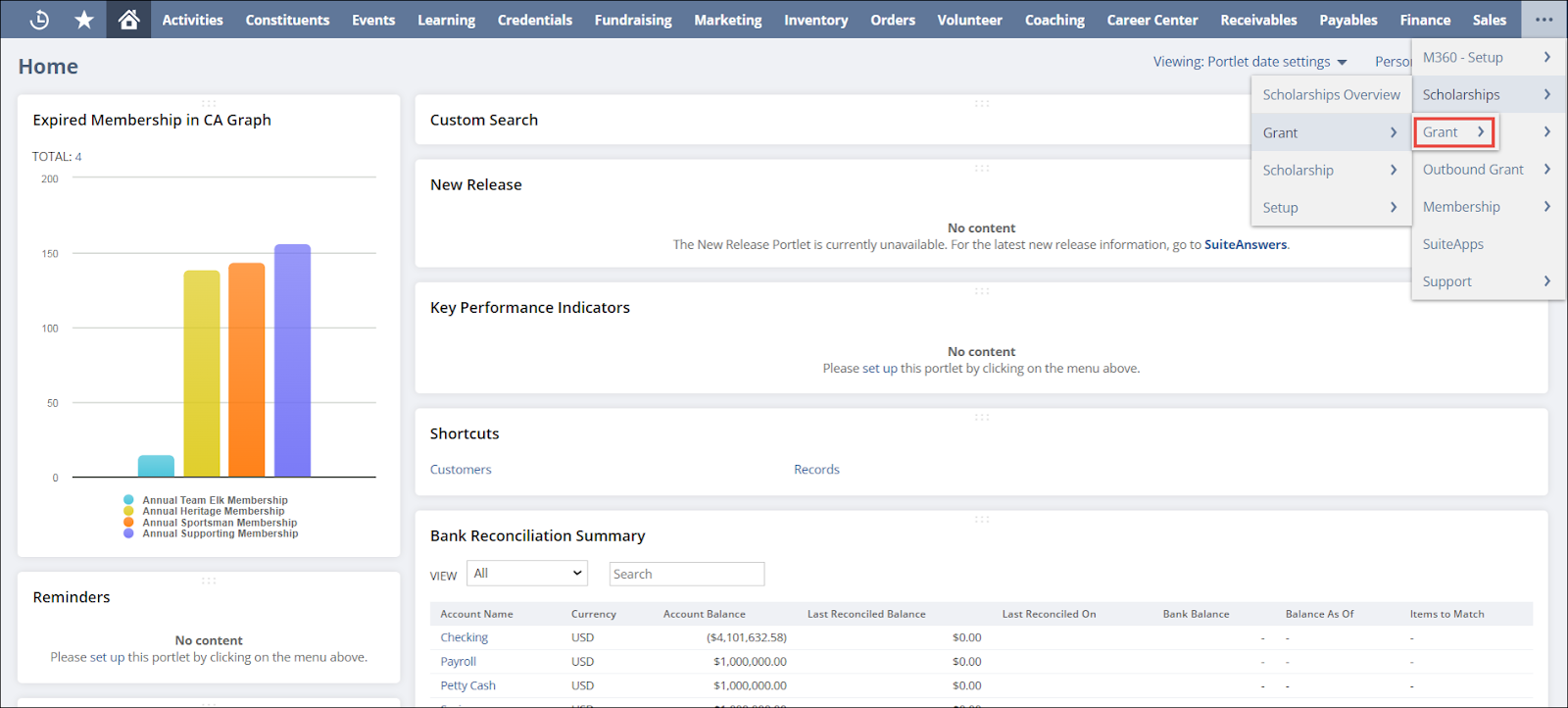Open the SuiteAnswers link

(x=1245, y=245)
